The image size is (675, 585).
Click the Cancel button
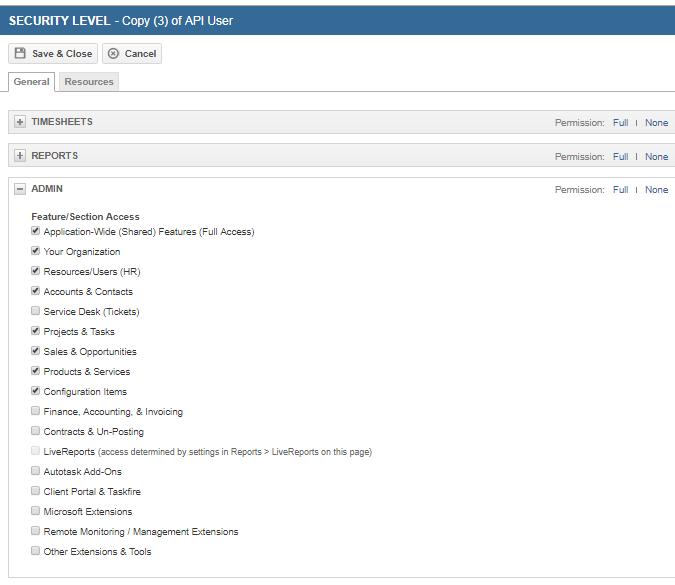[x=132, y=53]
